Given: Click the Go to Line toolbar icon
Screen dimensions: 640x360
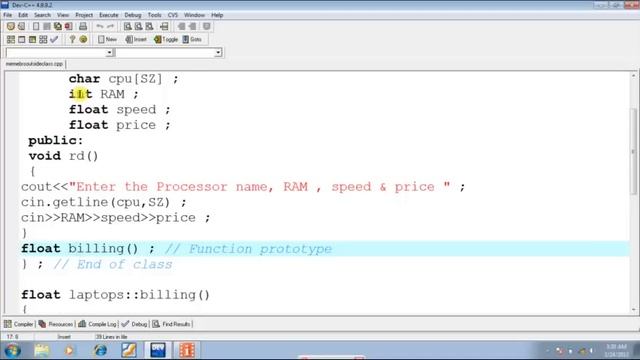Looking at the screenshot, I should [x=164, y=27].
